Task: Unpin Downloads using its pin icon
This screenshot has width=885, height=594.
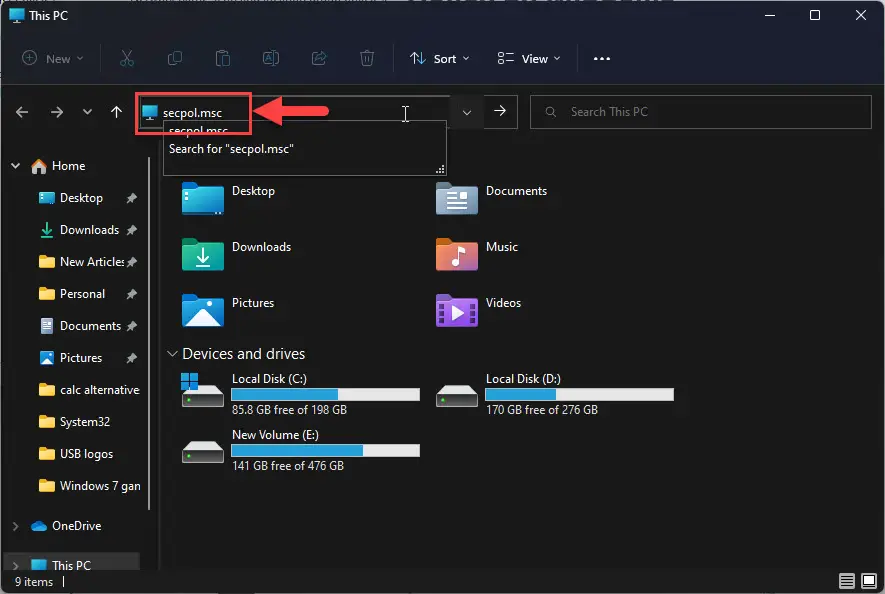Action: [x=132, y=230]
